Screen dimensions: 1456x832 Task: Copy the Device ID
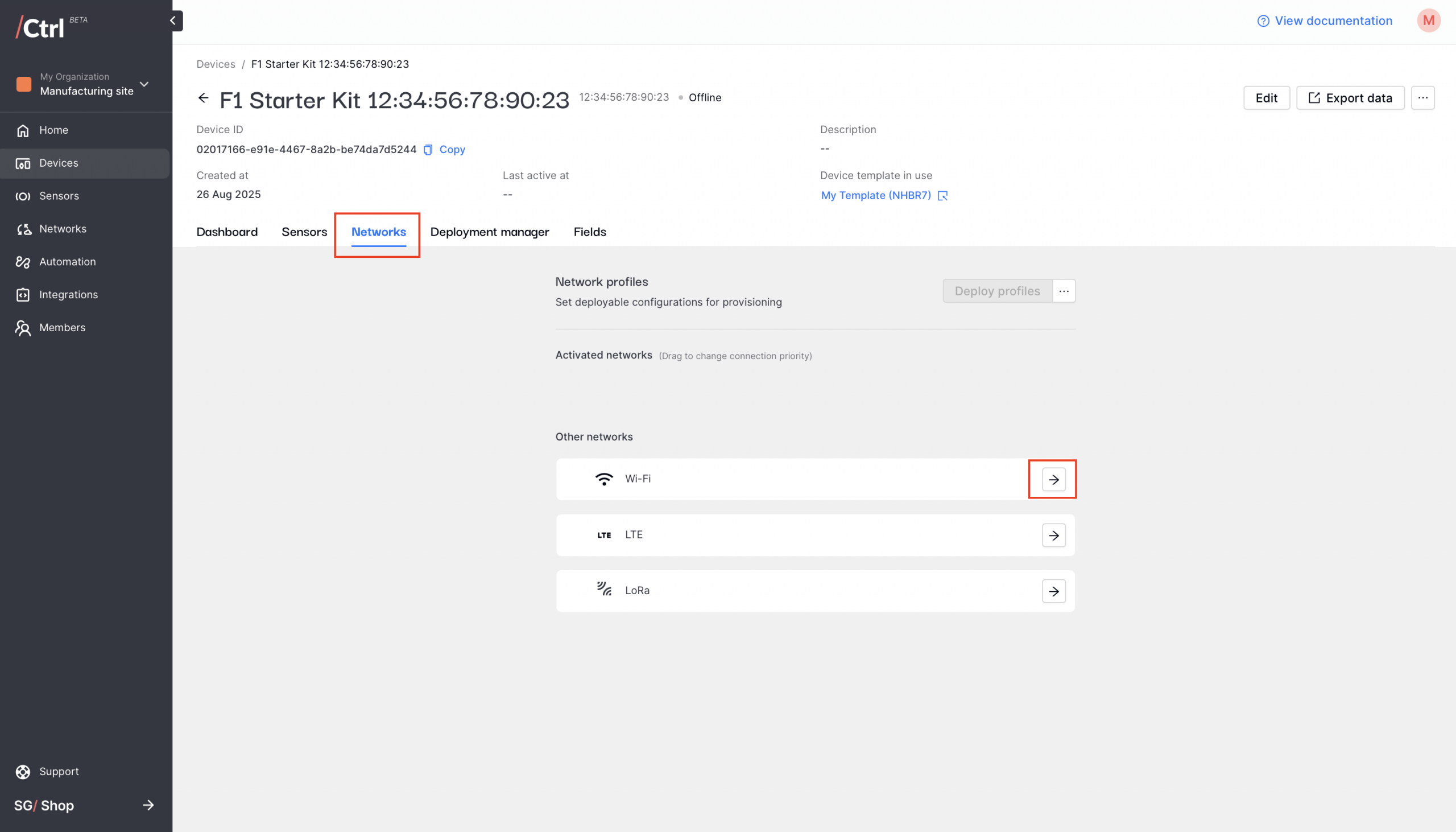(x=445, y=149)
